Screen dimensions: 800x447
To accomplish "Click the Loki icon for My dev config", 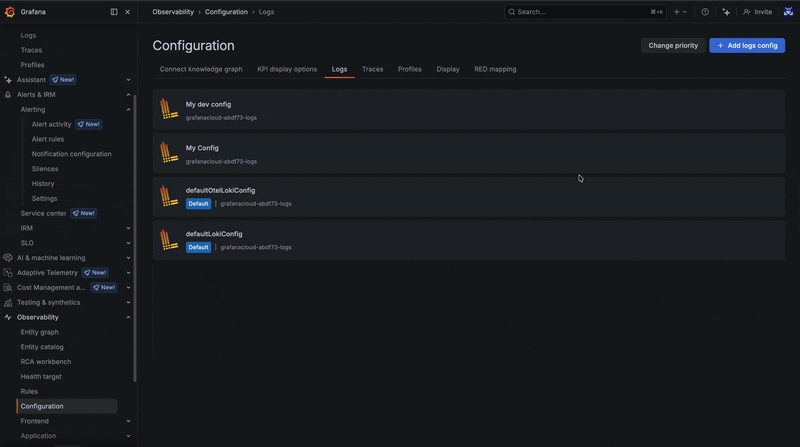I will pyautogui.click(x=169, y=109).
